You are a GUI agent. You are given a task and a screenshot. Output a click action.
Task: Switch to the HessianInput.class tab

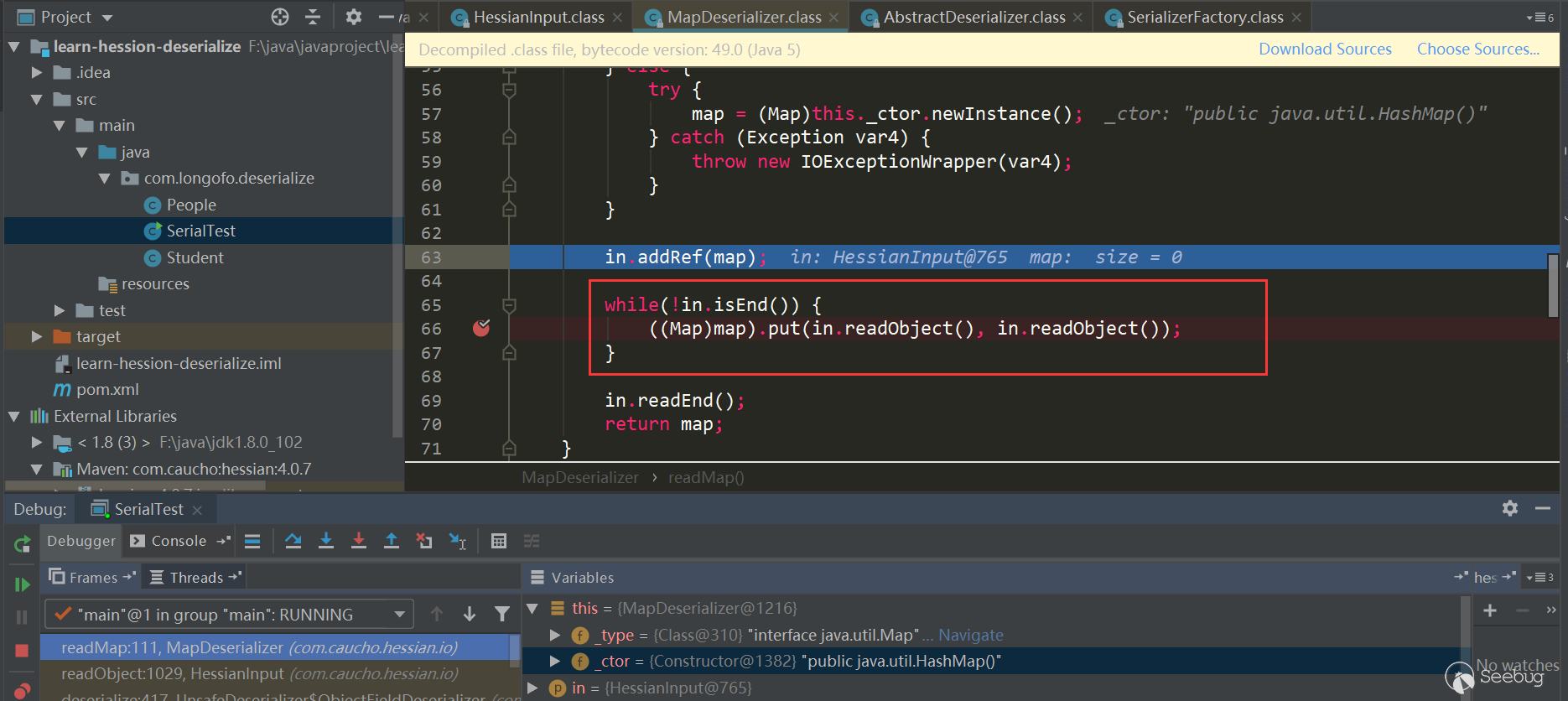(537, 17)
